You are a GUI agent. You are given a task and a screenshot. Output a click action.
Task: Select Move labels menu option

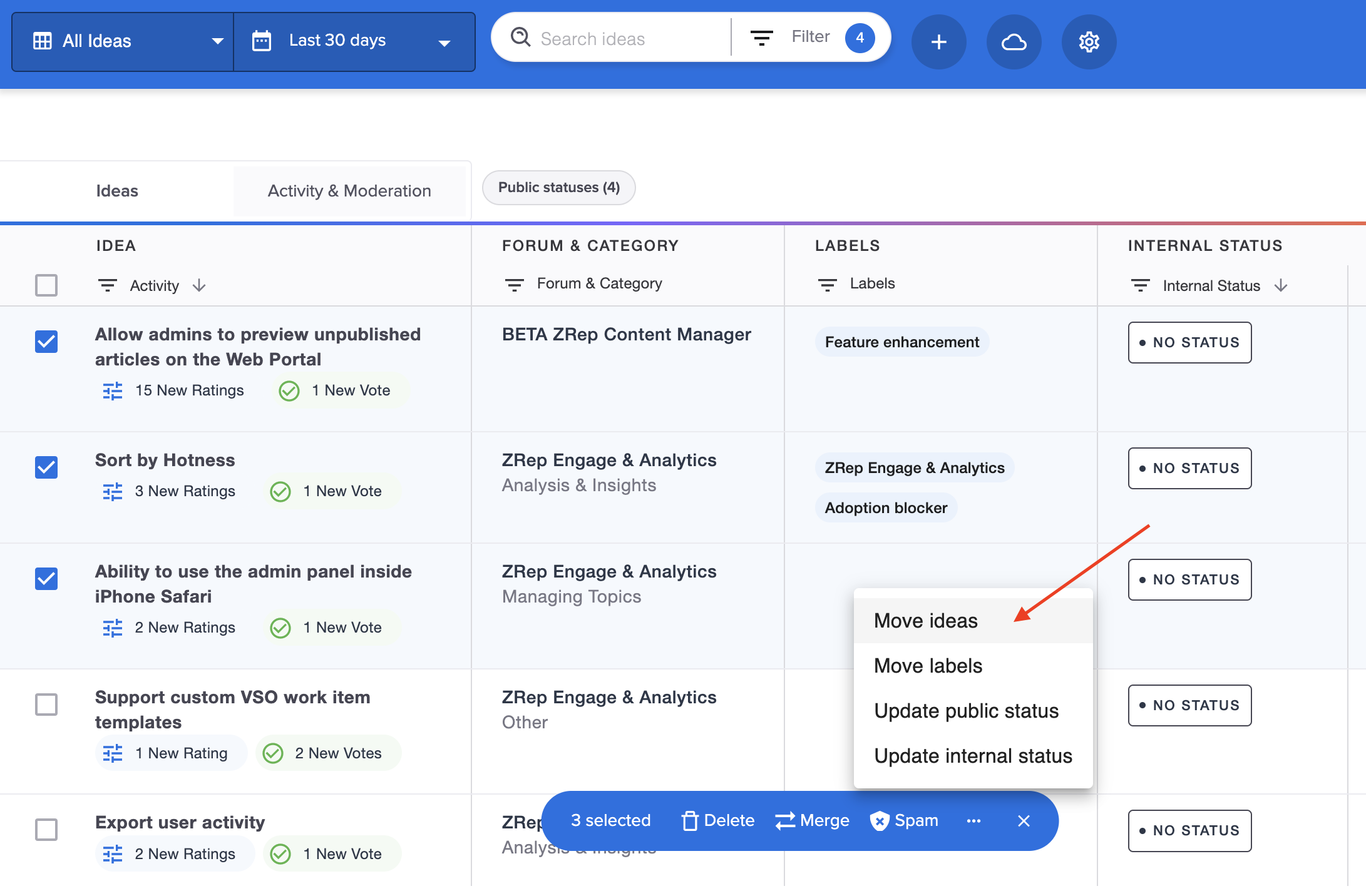tap(973, 666)
